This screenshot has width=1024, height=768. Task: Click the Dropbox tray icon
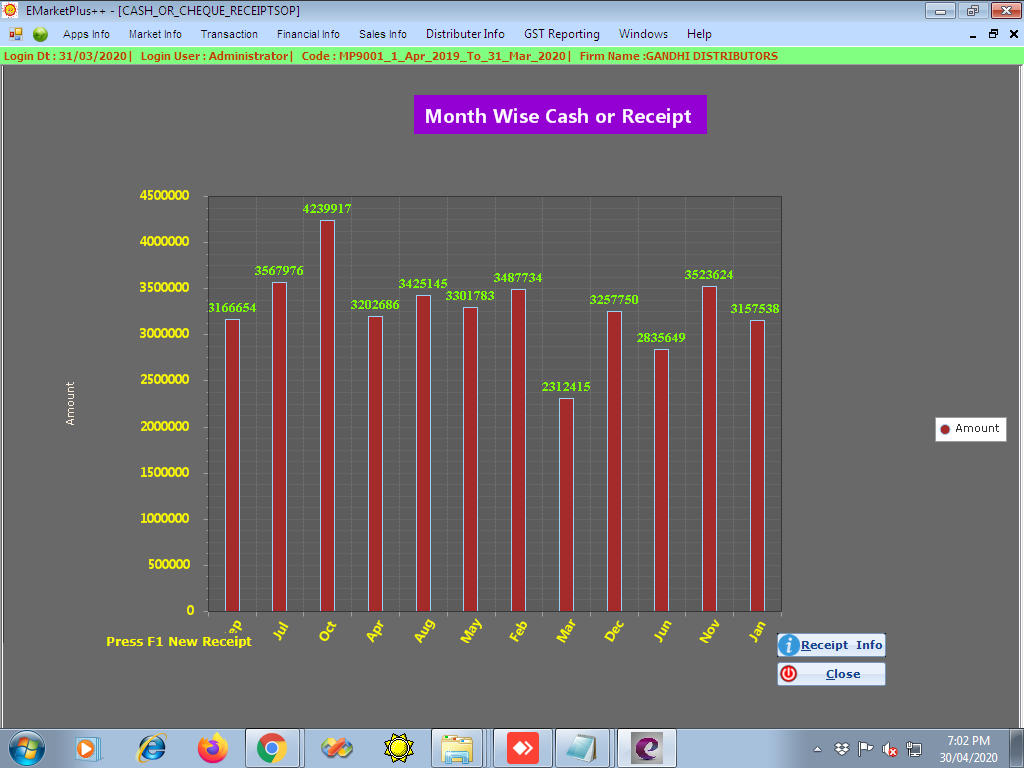pos(842,749)
